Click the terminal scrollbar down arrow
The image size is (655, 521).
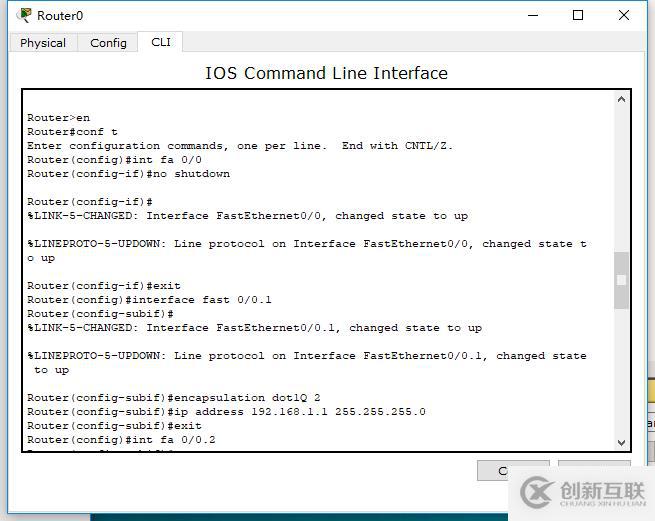(x=621, y=443)
